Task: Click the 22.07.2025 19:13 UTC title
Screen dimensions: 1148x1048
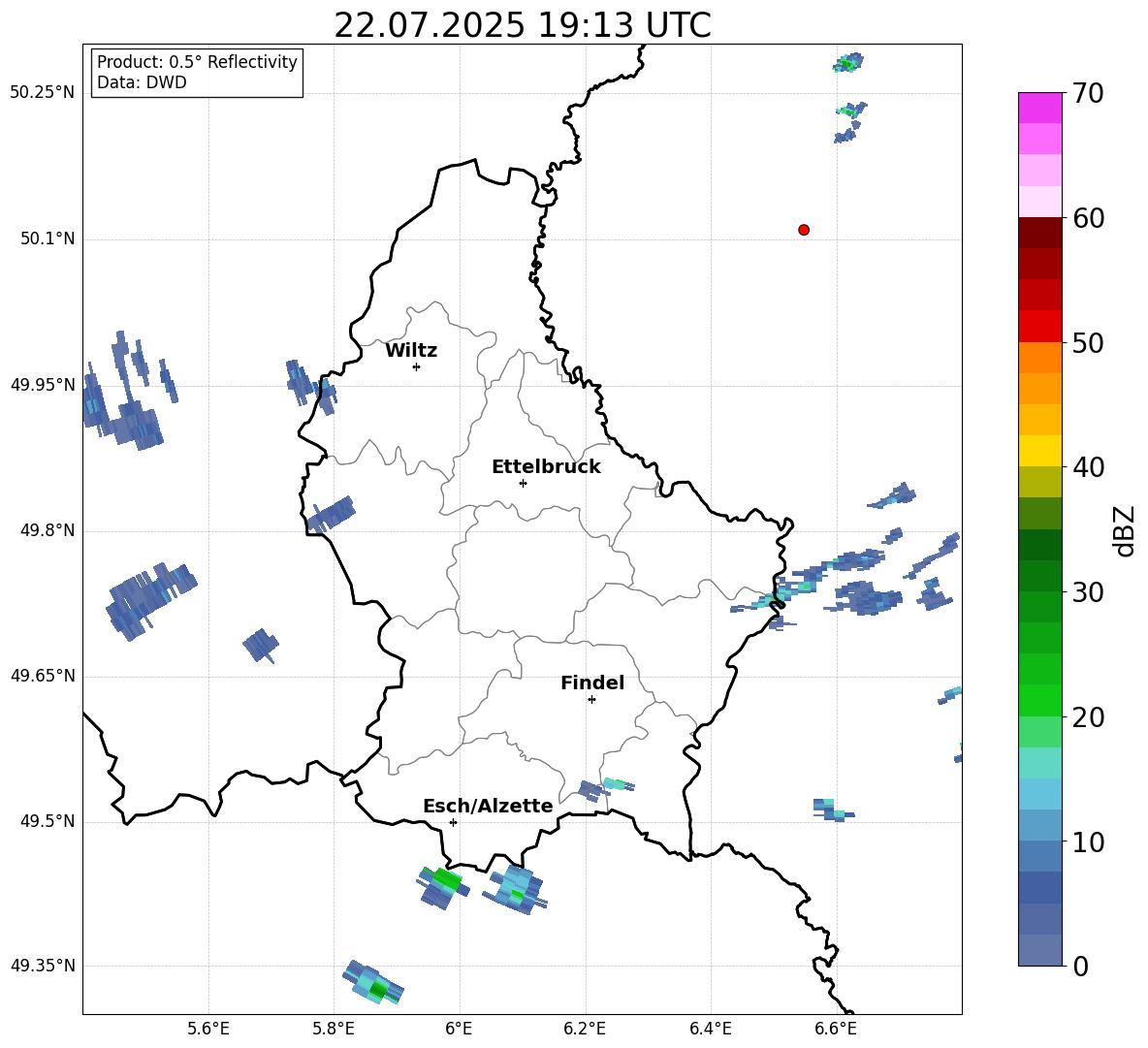Action: tap(522, 25)
